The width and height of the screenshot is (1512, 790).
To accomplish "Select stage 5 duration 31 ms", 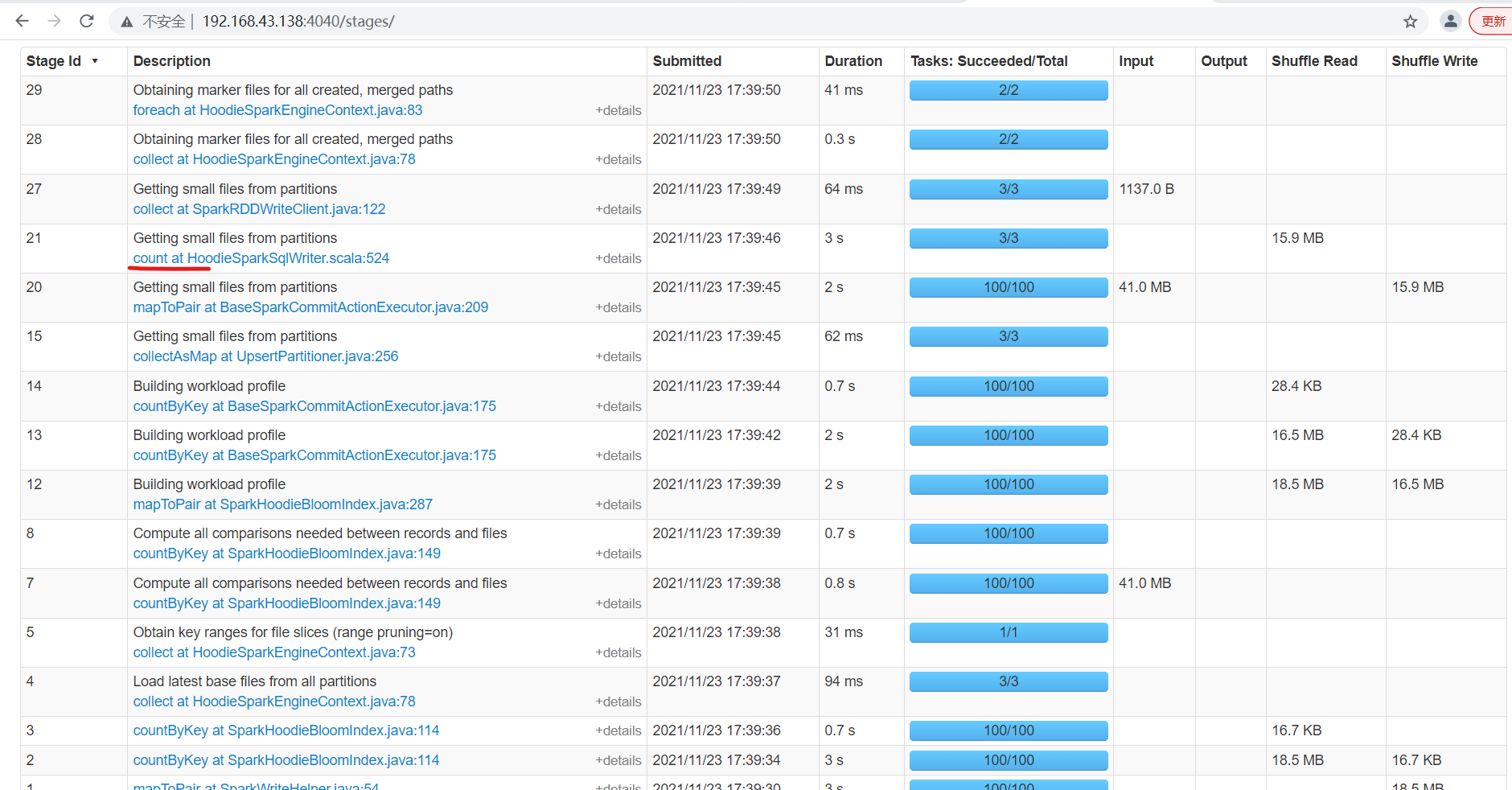I will [843, 632].
